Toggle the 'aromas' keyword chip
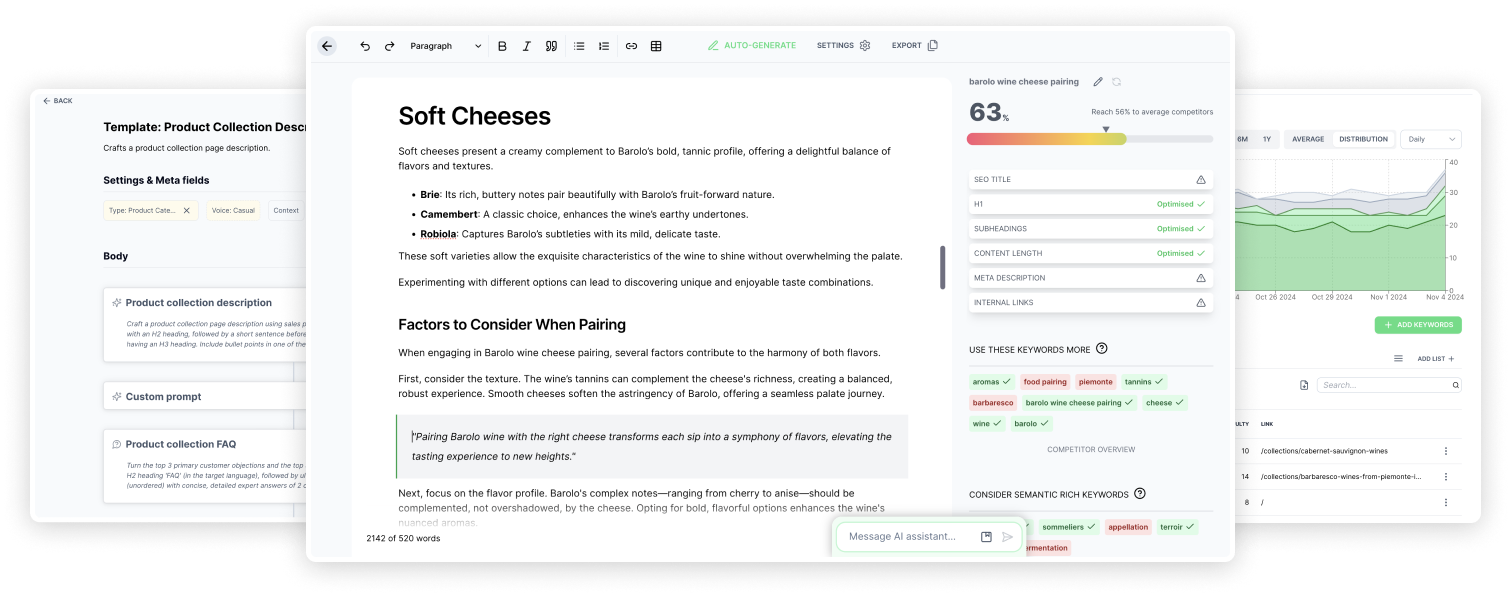Image resolution: width=1511 pixels, height=596 pixels. [990, 381]
